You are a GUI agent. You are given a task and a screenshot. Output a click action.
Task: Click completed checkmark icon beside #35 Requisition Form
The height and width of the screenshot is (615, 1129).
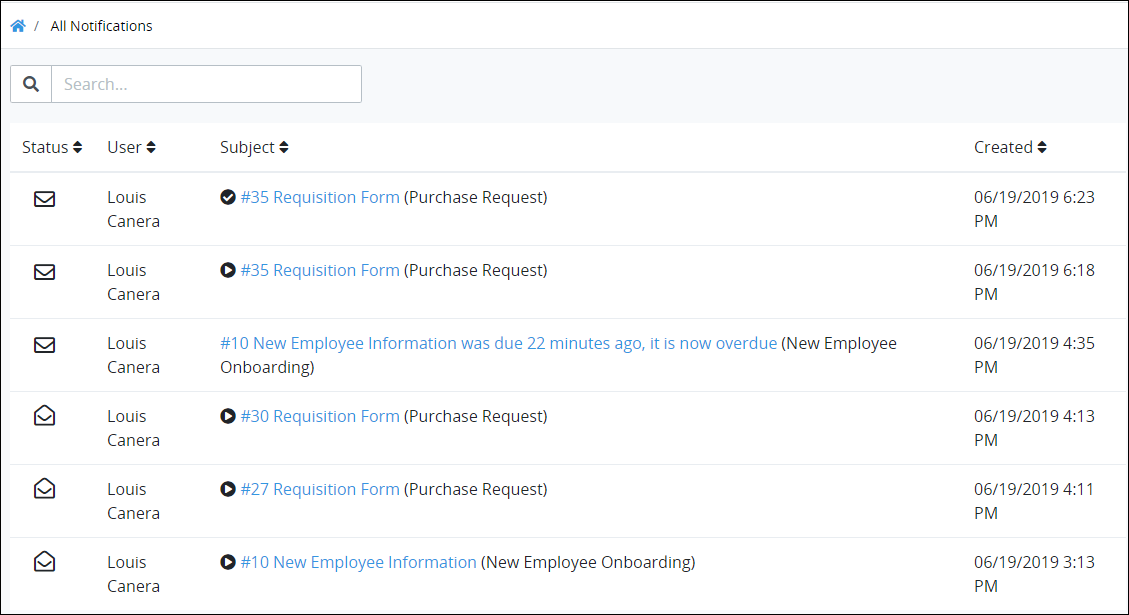pyautogui.click(x=228, y=197)
